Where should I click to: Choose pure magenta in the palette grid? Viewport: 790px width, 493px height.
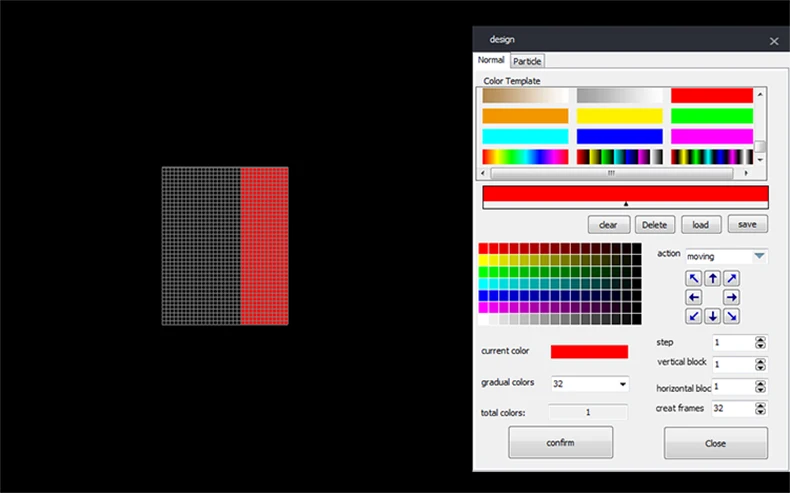click(483, 307)
